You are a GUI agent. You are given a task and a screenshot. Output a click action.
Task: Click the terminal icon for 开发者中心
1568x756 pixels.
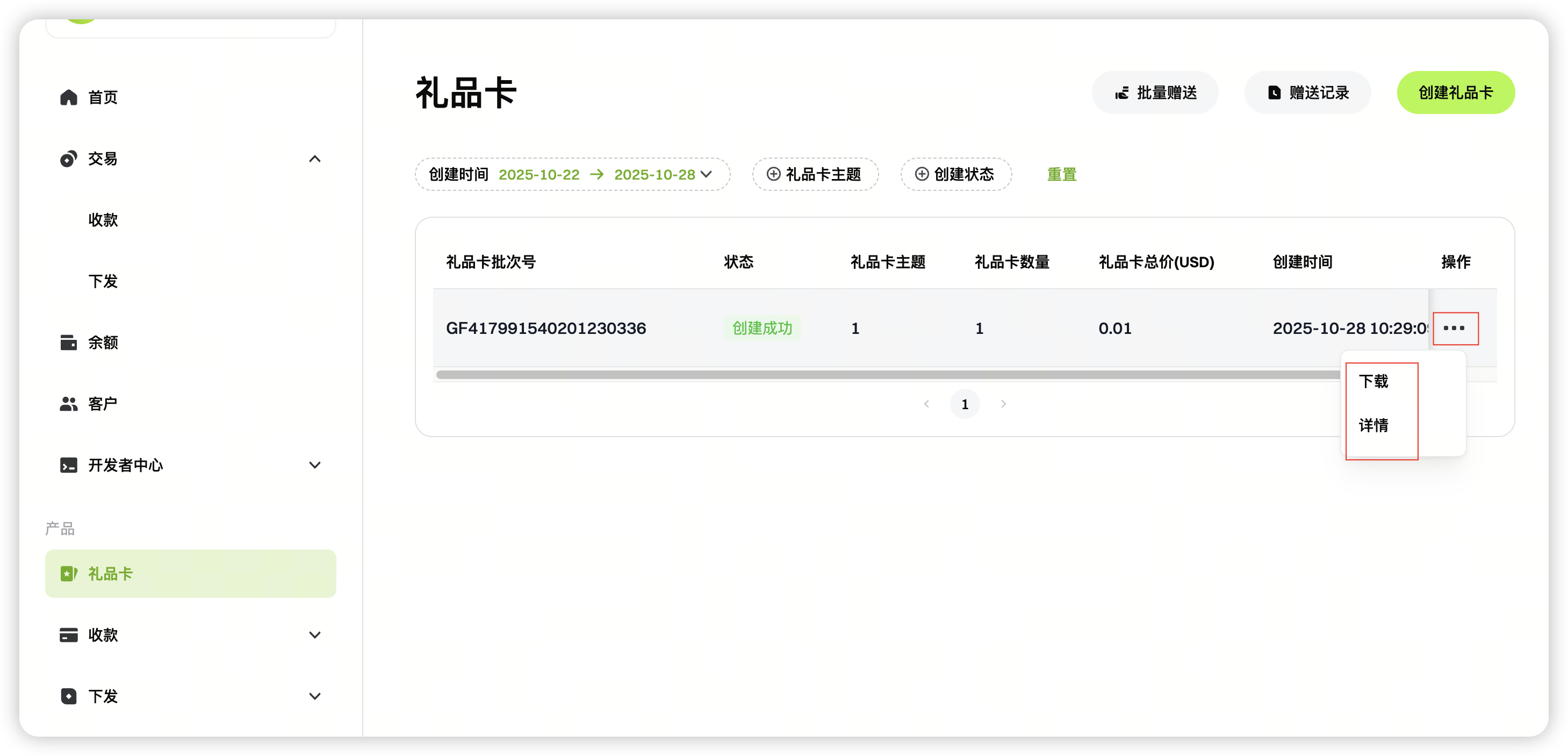(68, 466)
